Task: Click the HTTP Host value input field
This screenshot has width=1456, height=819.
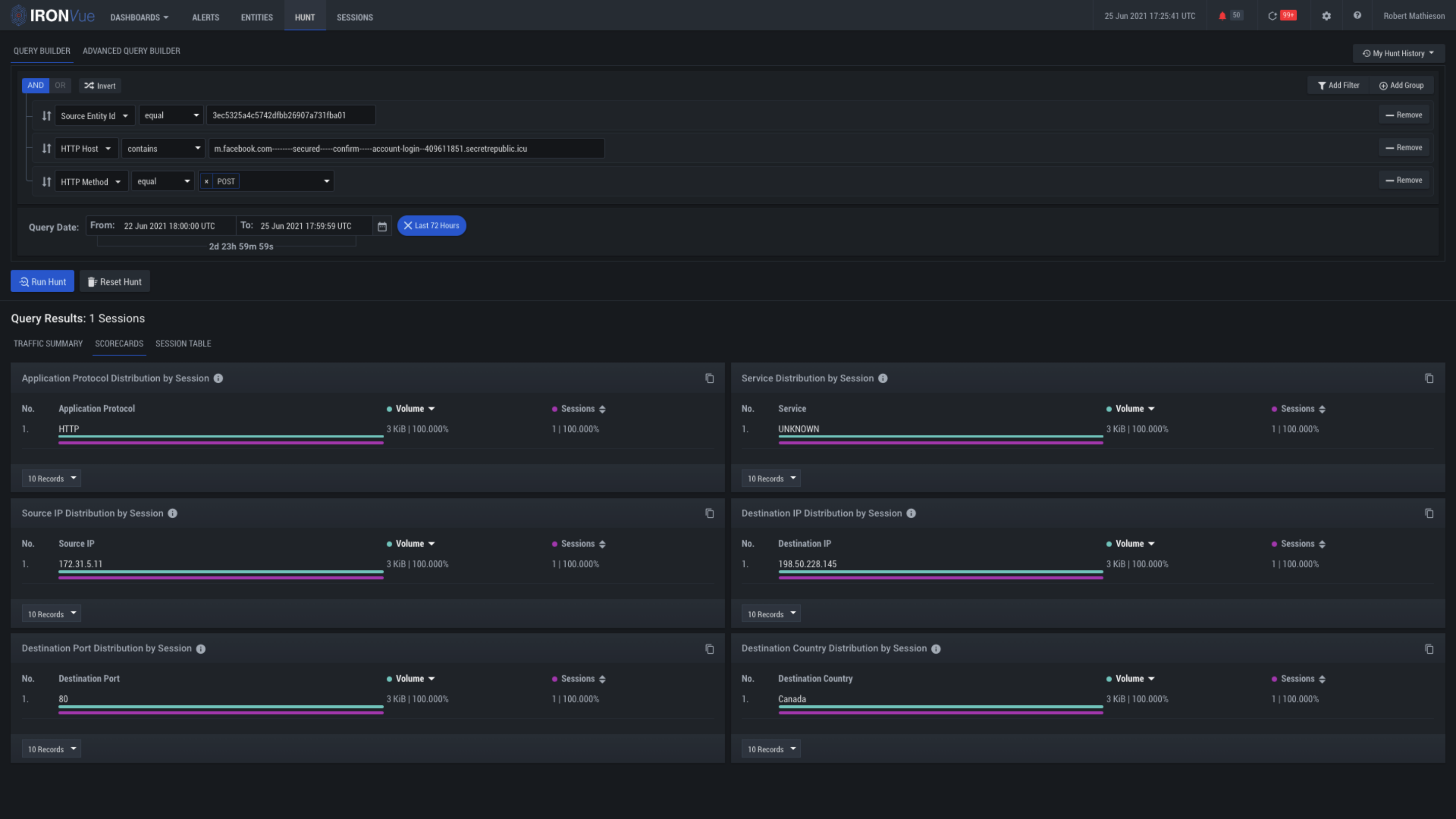Action: click(406, 149)
